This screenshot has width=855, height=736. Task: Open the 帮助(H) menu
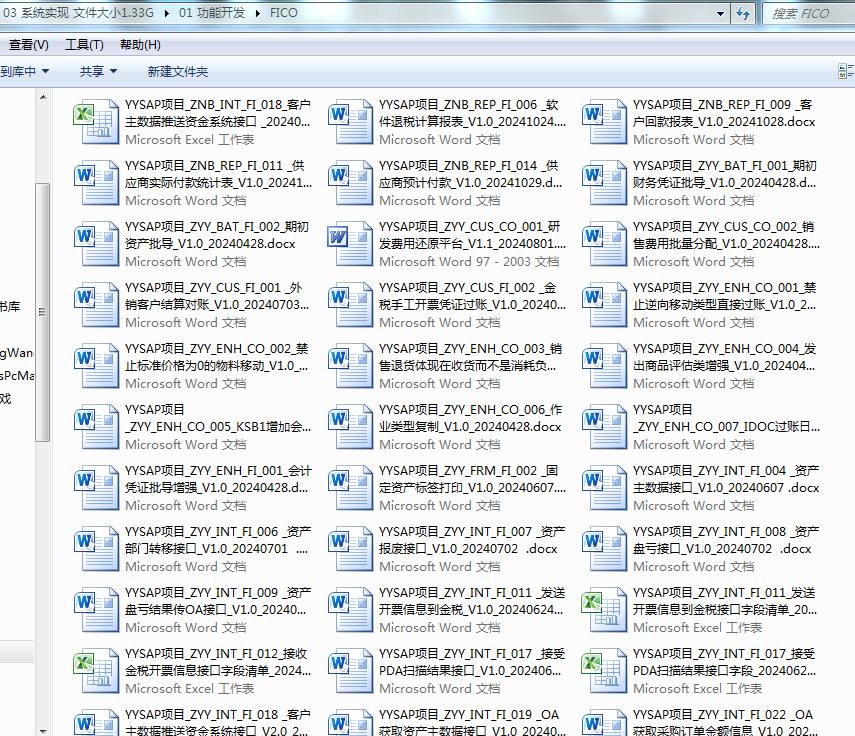click(140, 45)
